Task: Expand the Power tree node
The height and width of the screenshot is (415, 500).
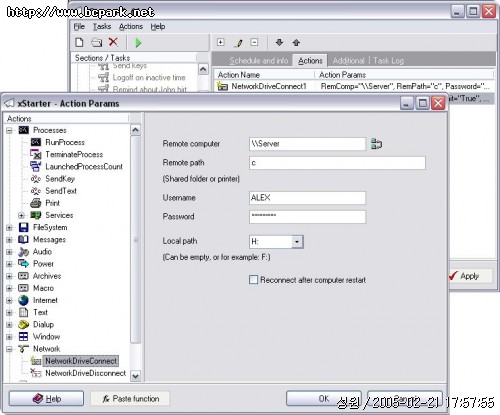Action: point(9,264)
